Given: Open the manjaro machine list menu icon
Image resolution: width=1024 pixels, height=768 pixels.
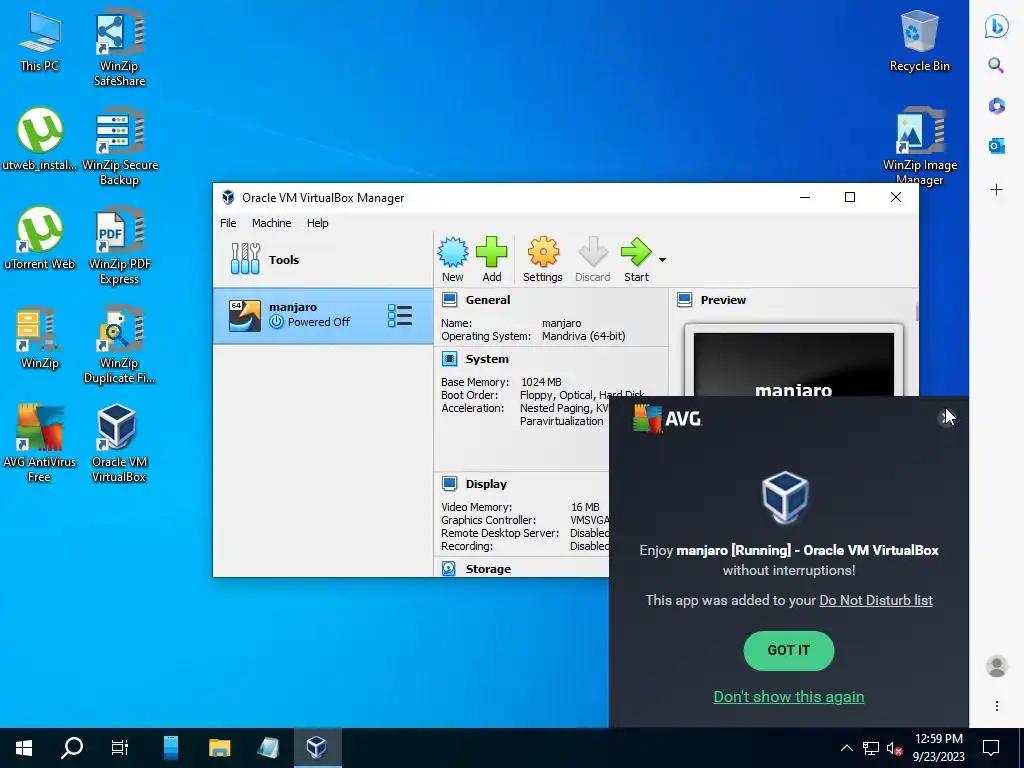Looking at the screenshot, I should coord(400,315).
